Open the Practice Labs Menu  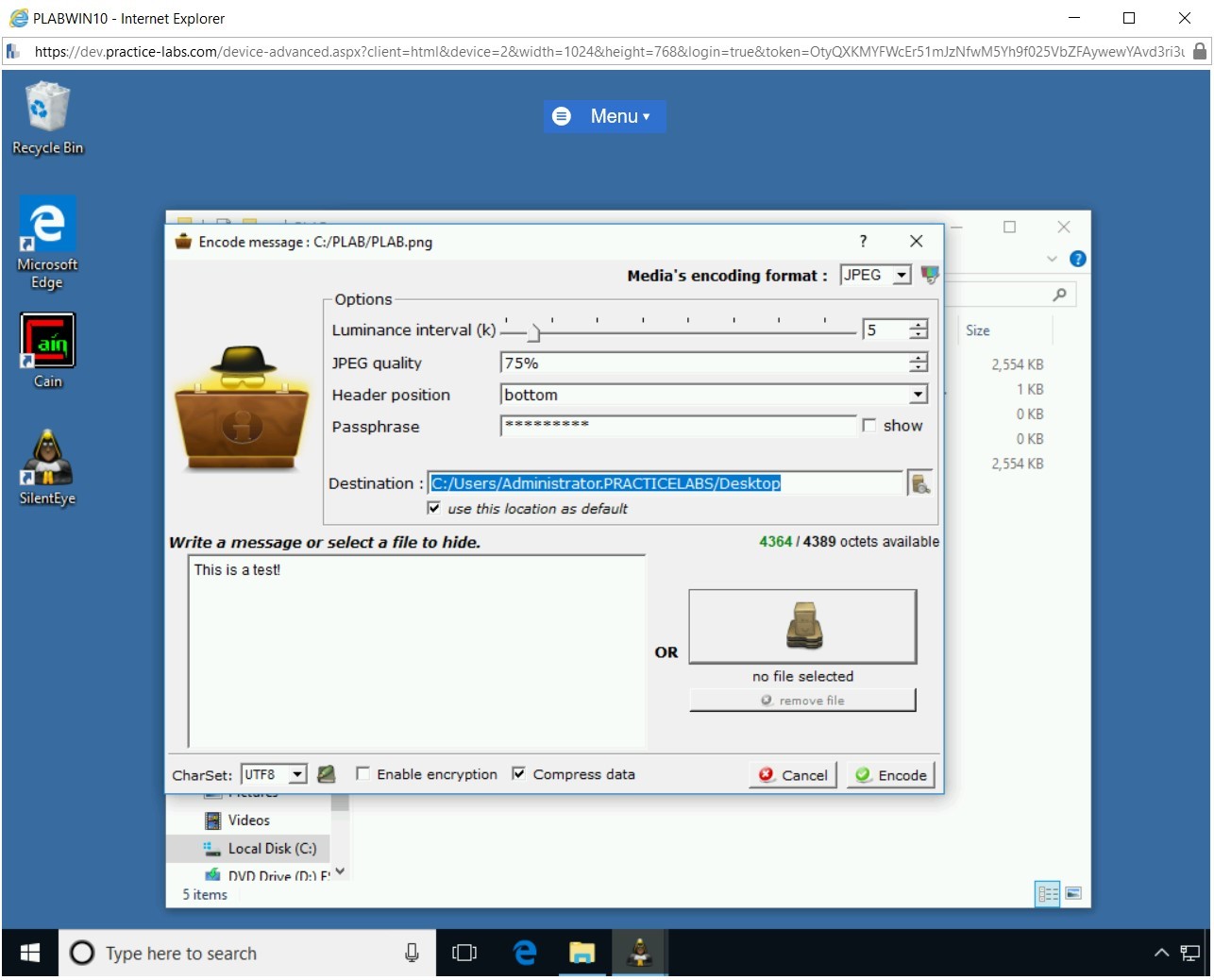[604, 116]
